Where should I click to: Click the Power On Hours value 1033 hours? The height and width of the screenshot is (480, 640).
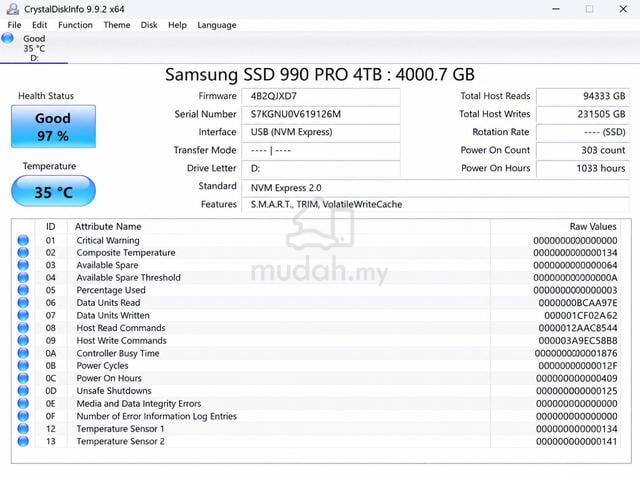pyautogui.click(x=583, y=169)
